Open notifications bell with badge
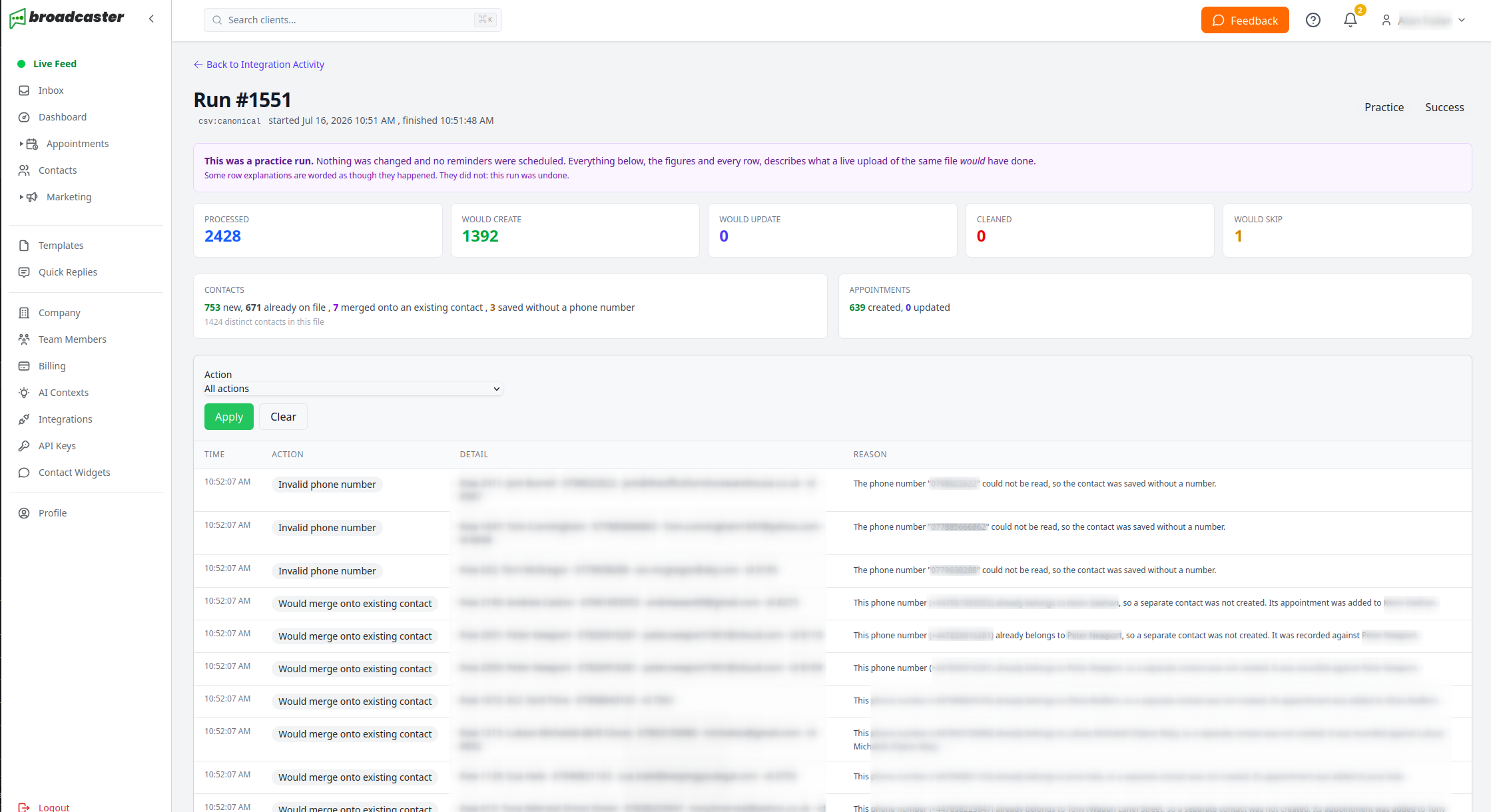This screenshot has height=812, width=1491. pos(1351,20)
